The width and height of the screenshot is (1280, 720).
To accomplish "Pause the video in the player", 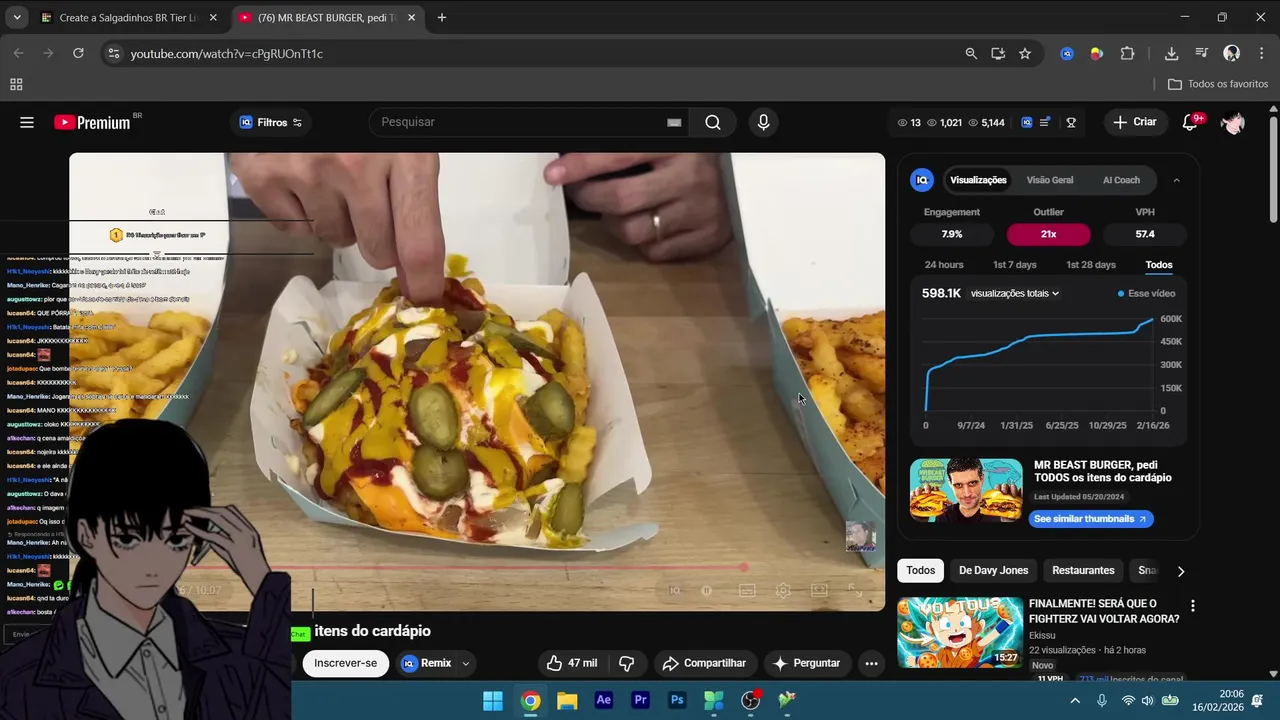I will [707, 590].
